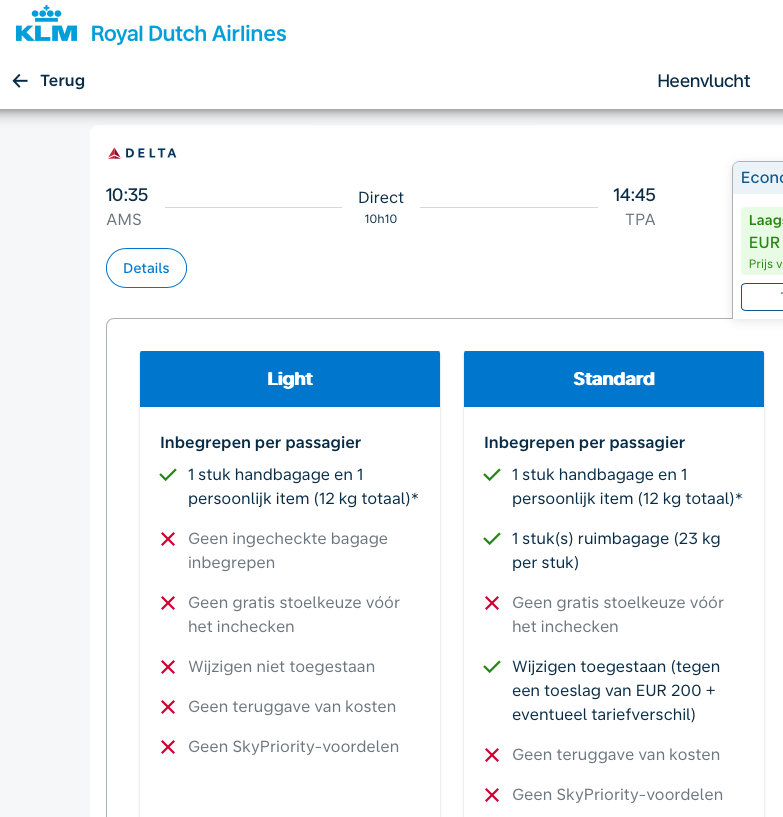783x817 pixels.
Task: Click the Direct 10h10 flight duration label
Action: click(381, 207)
